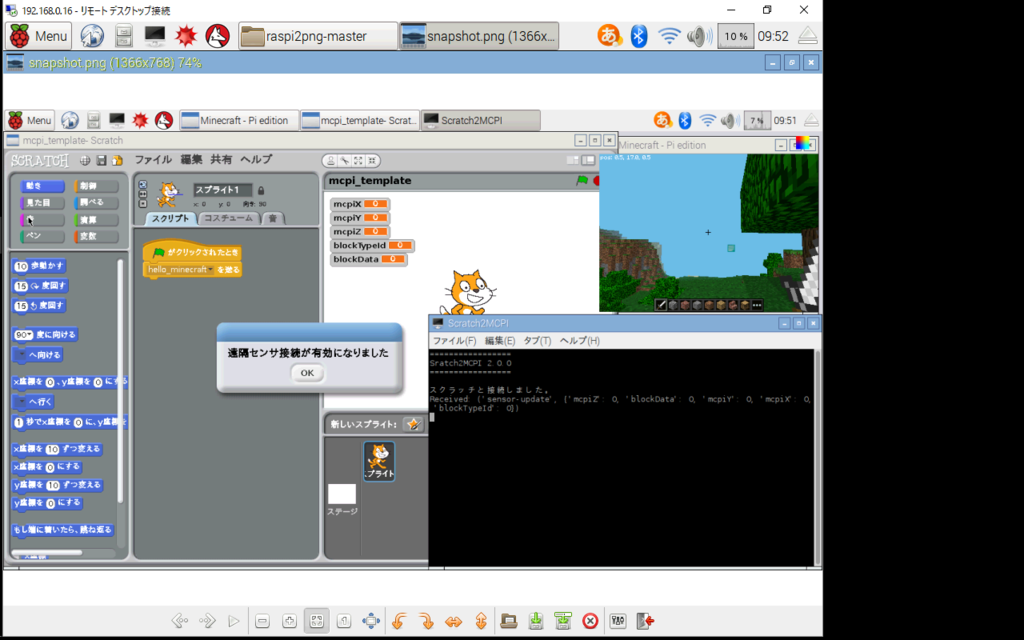
Task: Click the Scratch blocks palette vertical scrollbar
Action: coord(120,380)
